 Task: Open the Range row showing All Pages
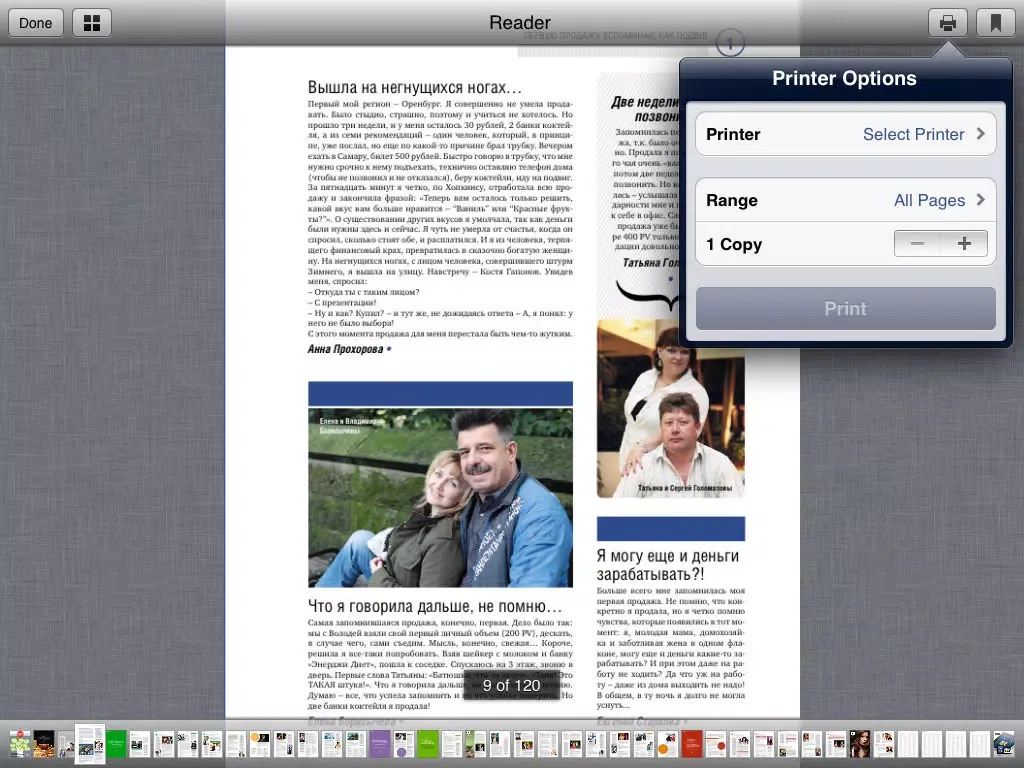(846, 200)
